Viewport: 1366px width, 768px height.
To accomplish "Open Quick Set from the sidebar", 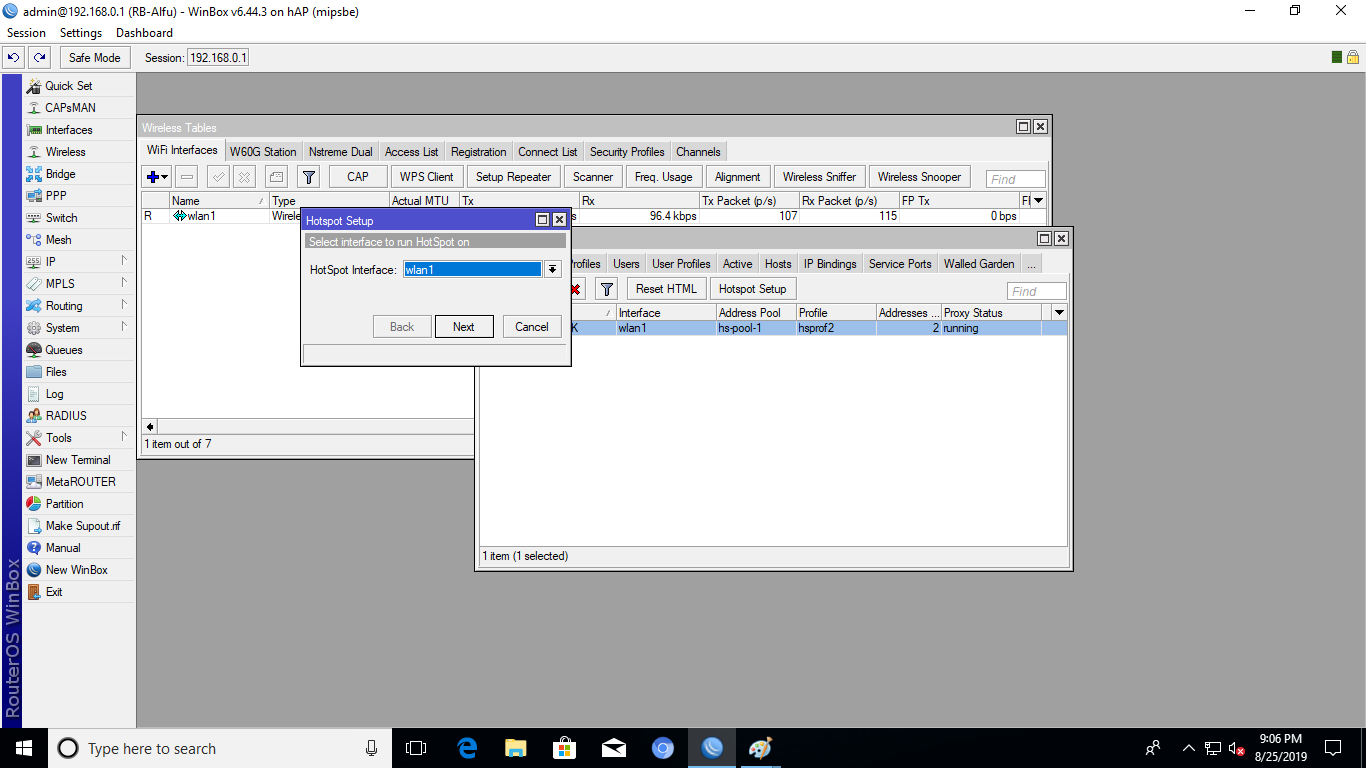I will coord(68,86).
